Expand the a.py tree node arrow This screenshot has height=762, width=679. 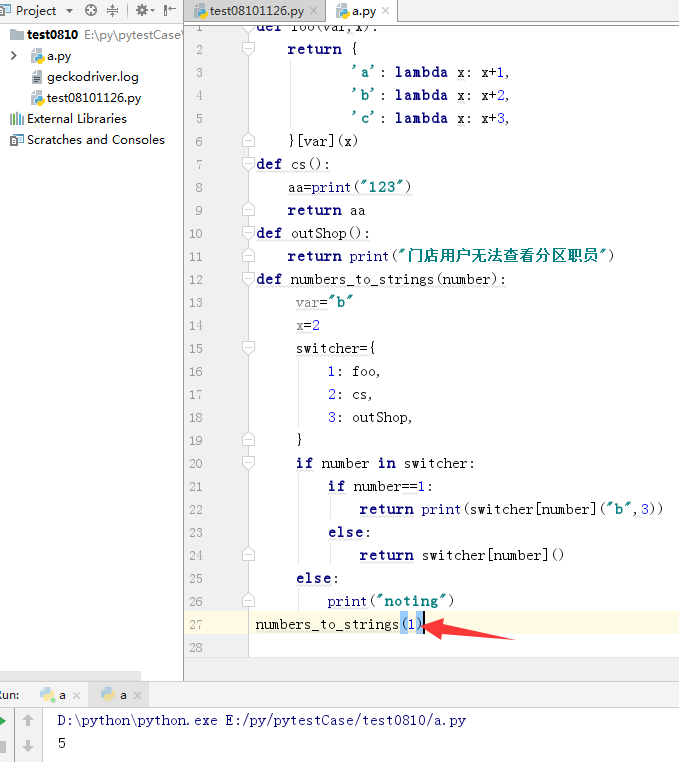[14, 56]
